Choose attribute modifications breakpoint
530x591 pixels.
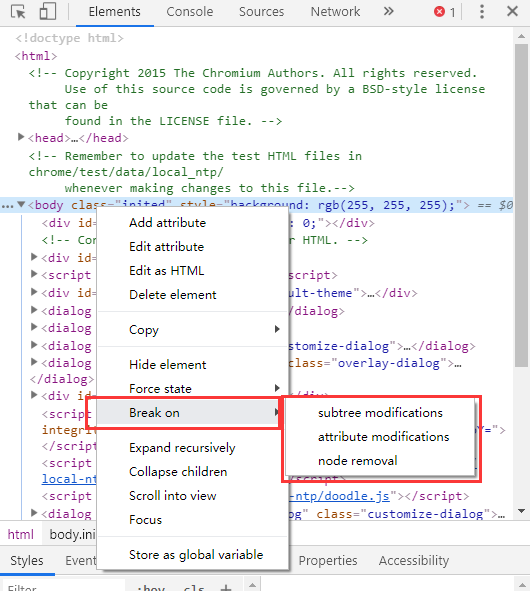(380, 437)
